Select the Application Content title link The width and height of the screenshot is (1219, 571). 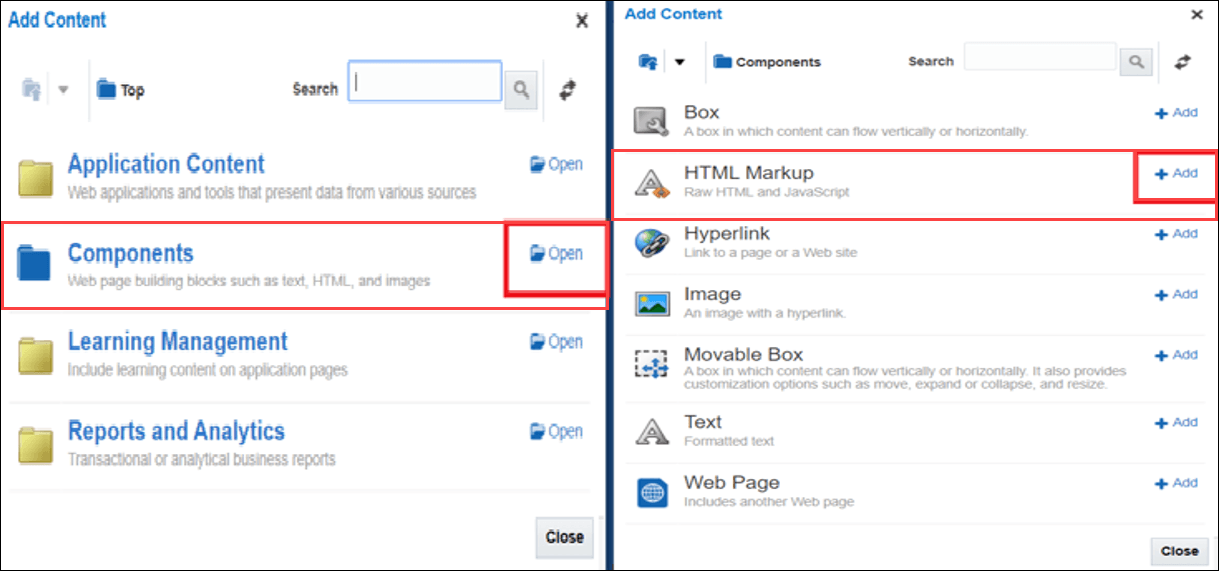pyautogui.click(x=166, y=164)
